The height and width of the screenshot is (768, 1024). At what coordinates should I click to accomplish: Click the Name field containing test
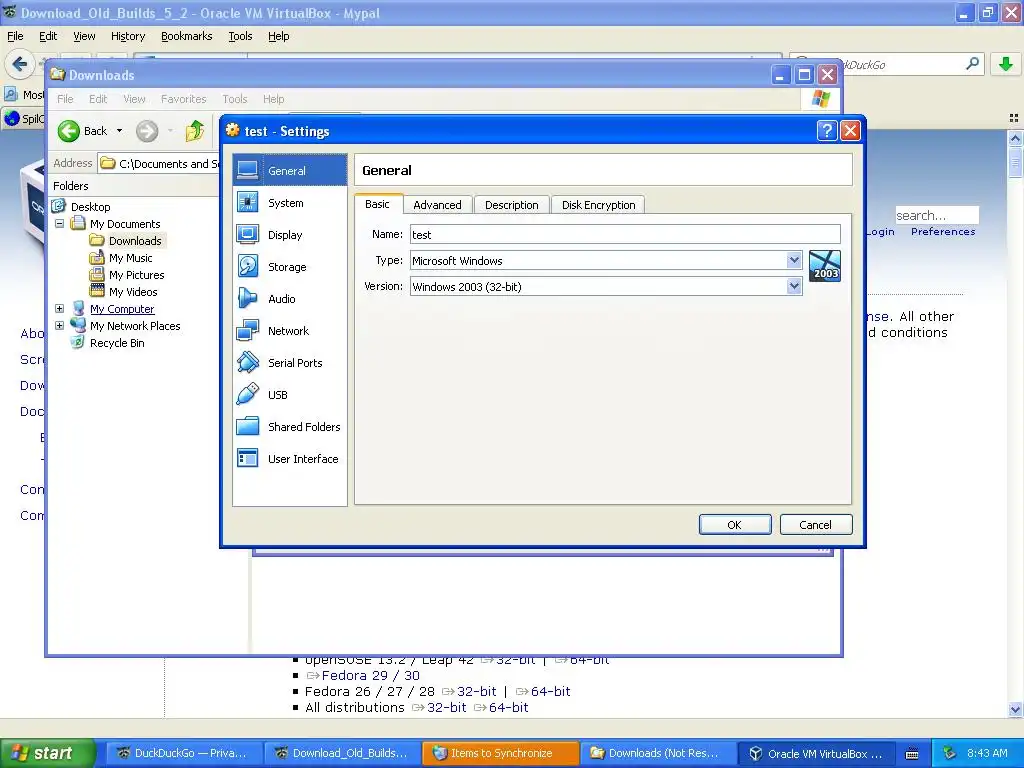[x=625, y=234]
